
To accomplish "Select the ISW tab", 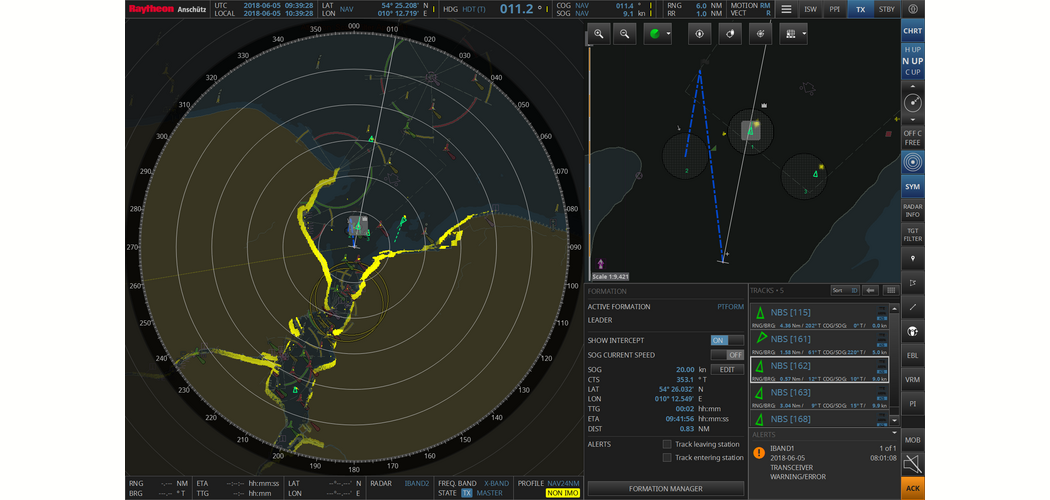I will pos(810,9).
